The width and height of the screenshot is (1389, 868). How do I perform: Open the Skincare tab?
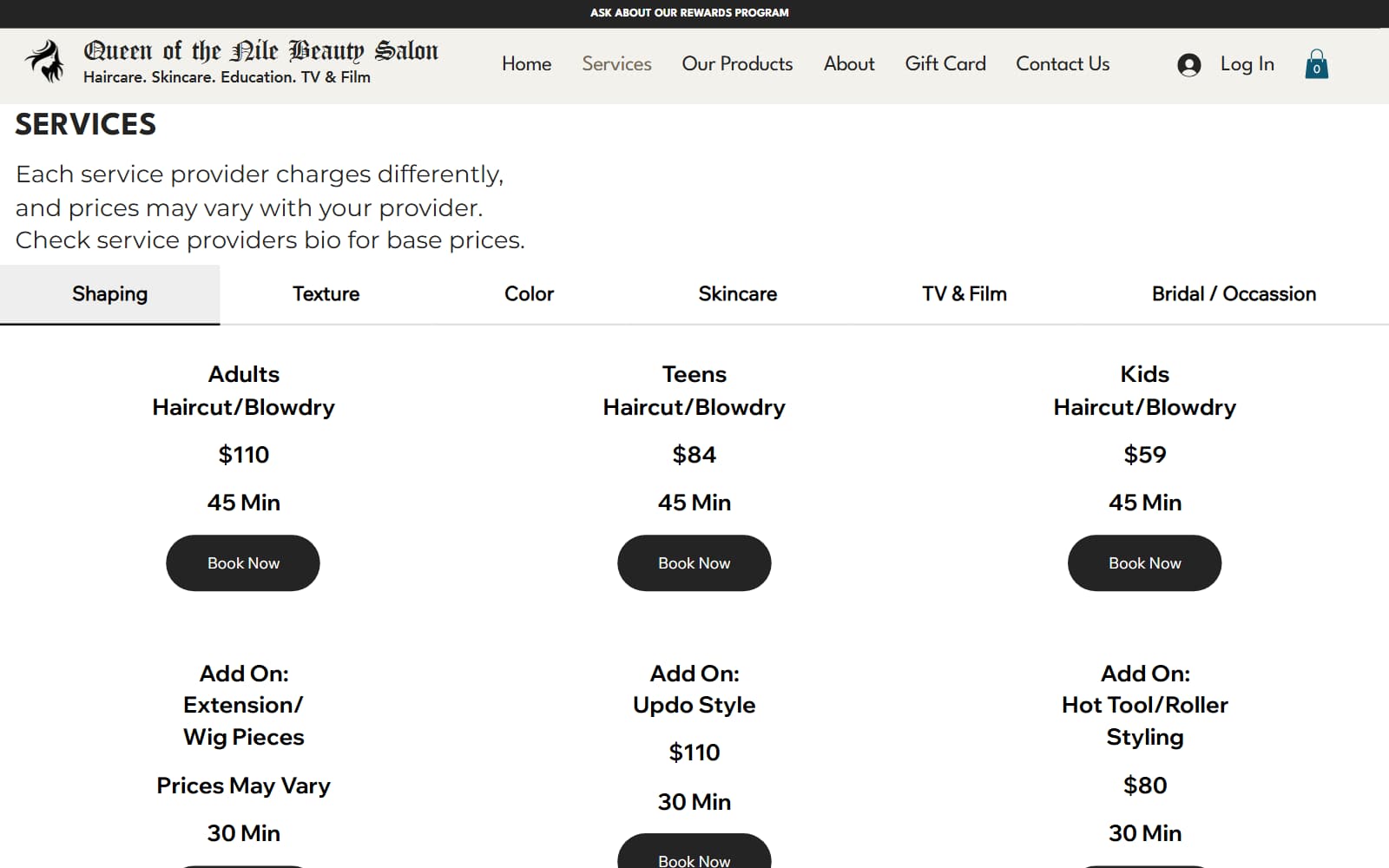click(738, 294)
